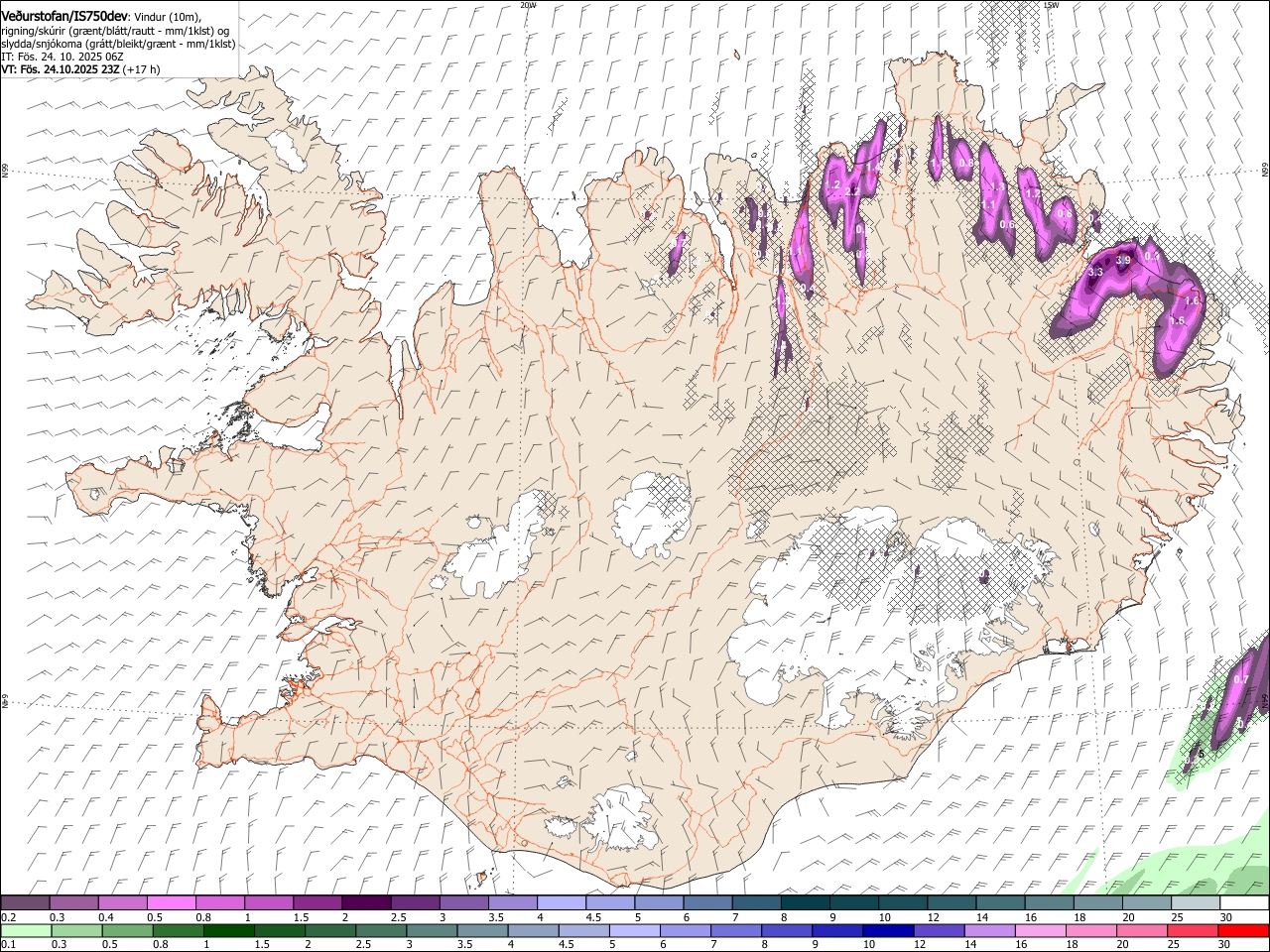Select the 'Vindur (10m)' header text

click(168, 16)
